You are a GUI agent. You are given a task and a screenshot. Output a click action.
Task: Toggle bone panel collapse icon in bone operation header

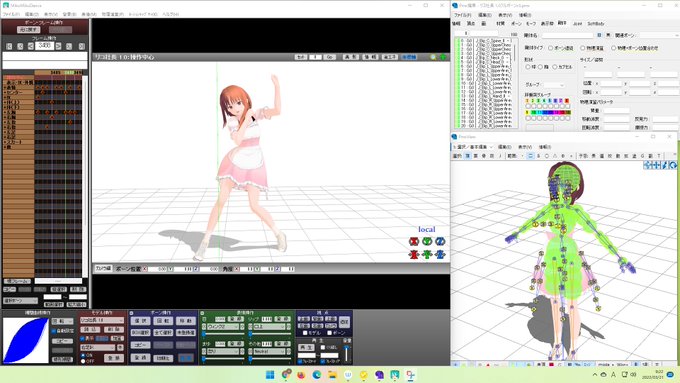(x=131, y=313)
